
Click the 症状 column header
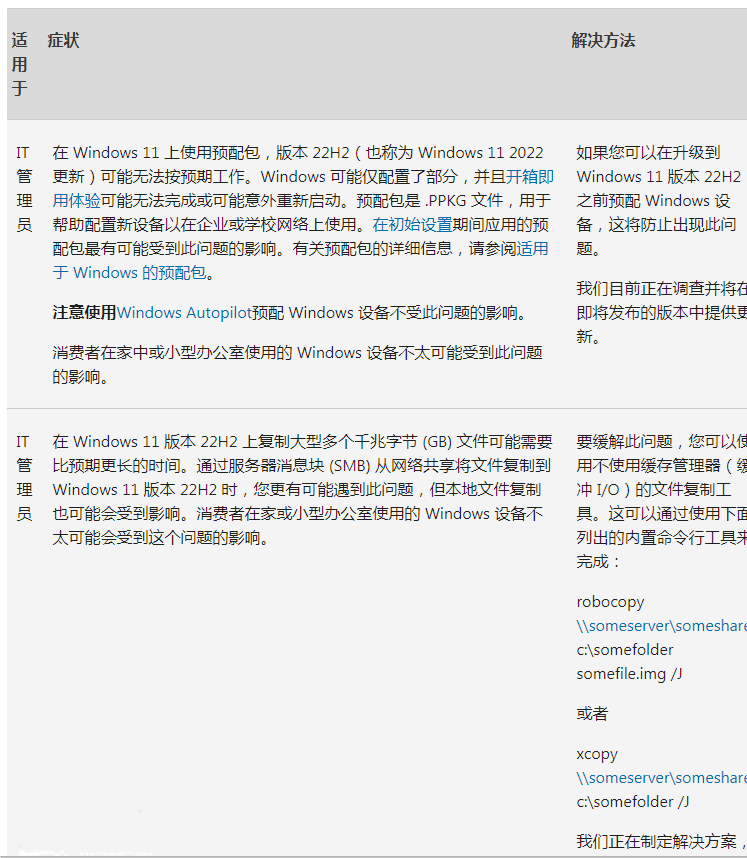[63, 40]
